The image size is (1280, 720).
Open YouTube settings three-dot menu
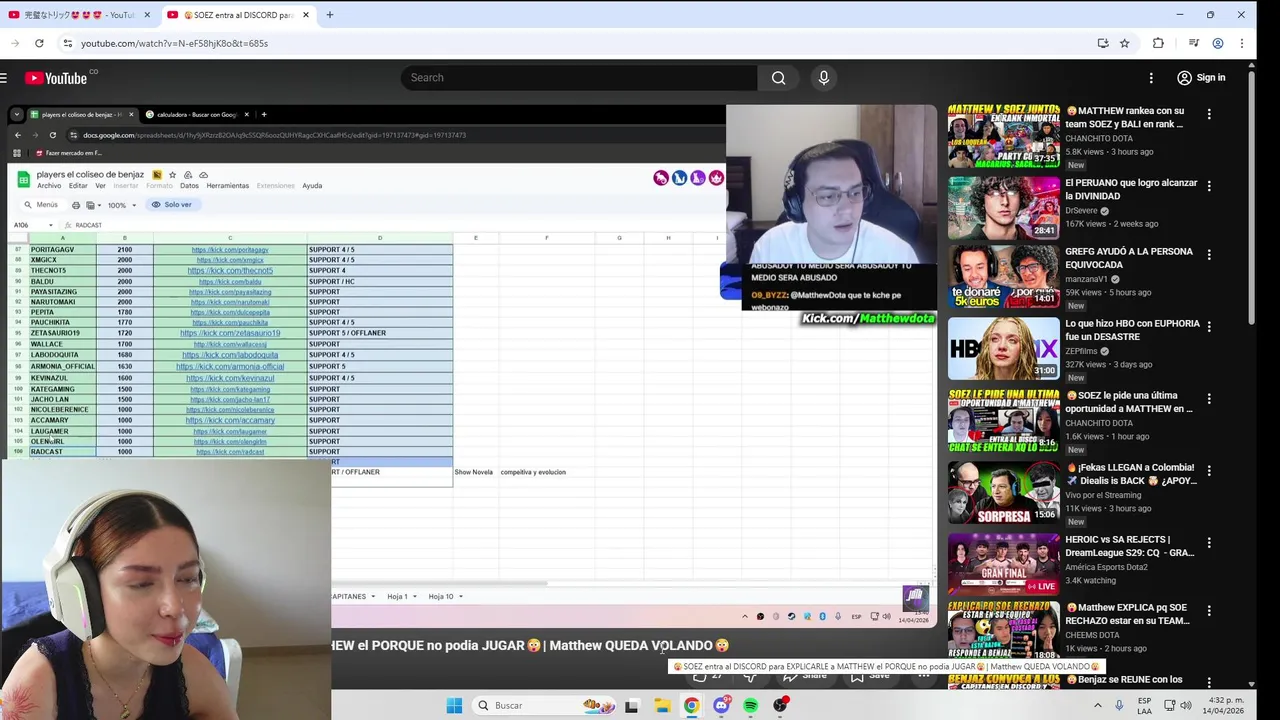coord(1151,78)
